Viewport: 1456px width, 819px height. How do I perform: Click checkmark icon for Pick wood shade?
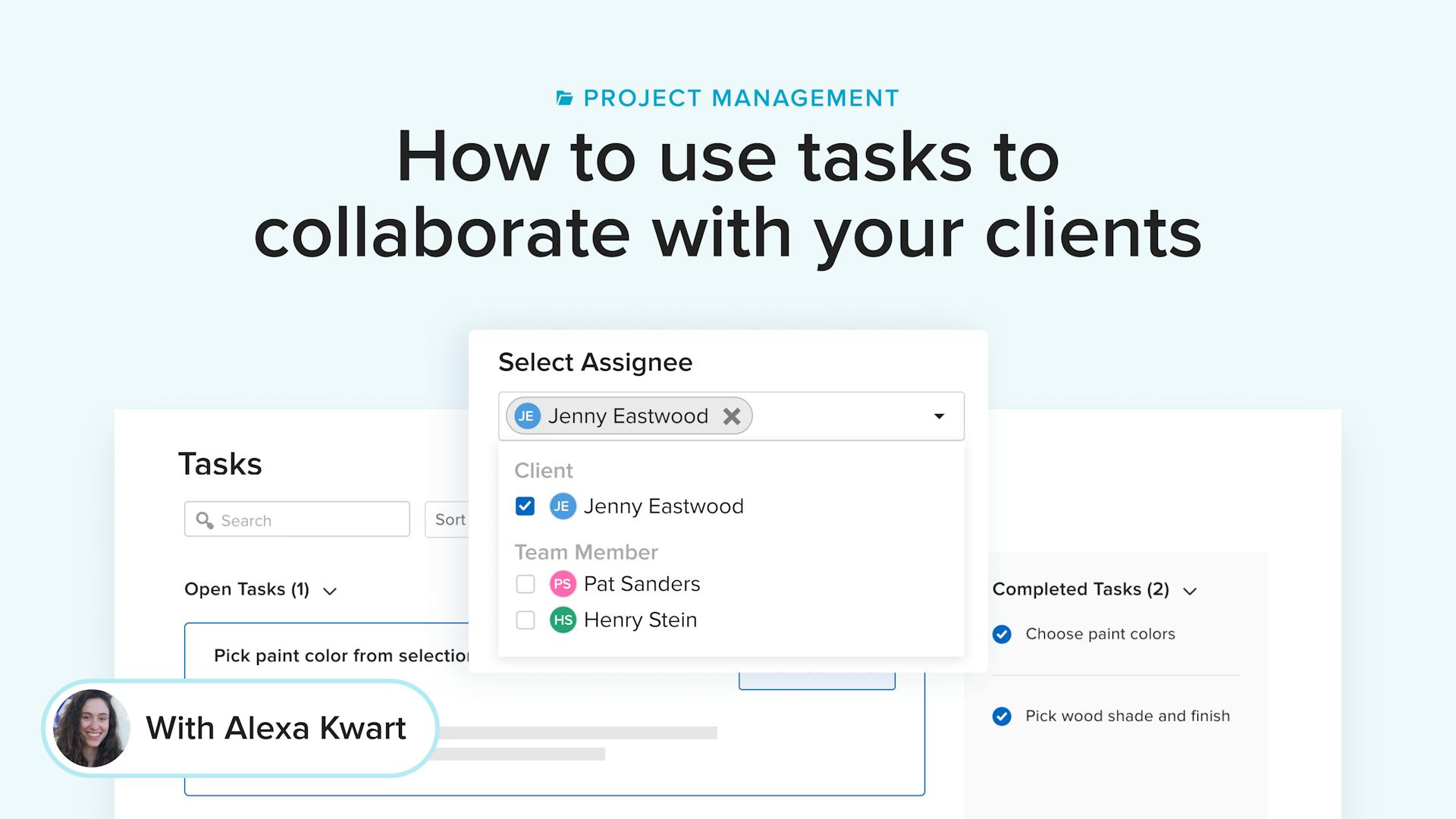click(1002, 717)
